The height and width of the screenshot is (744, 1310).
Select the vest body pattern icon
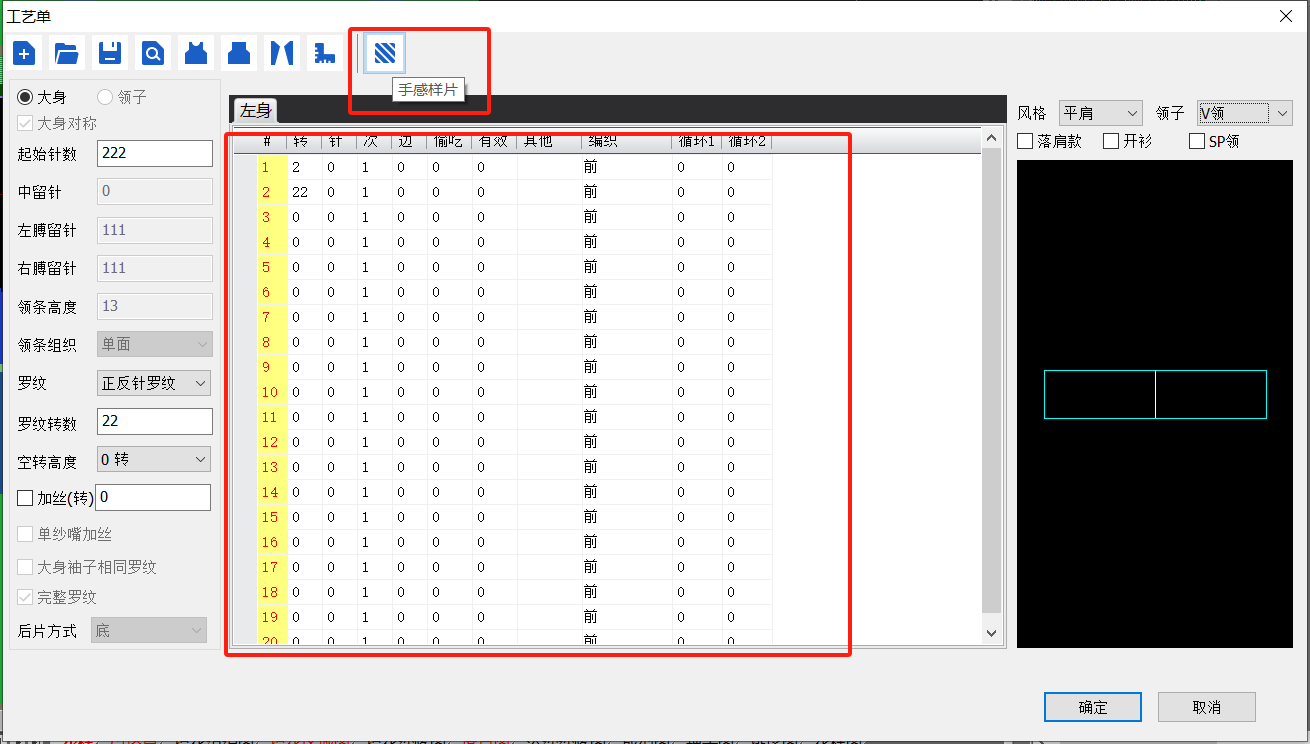click(x=196, y=52)
